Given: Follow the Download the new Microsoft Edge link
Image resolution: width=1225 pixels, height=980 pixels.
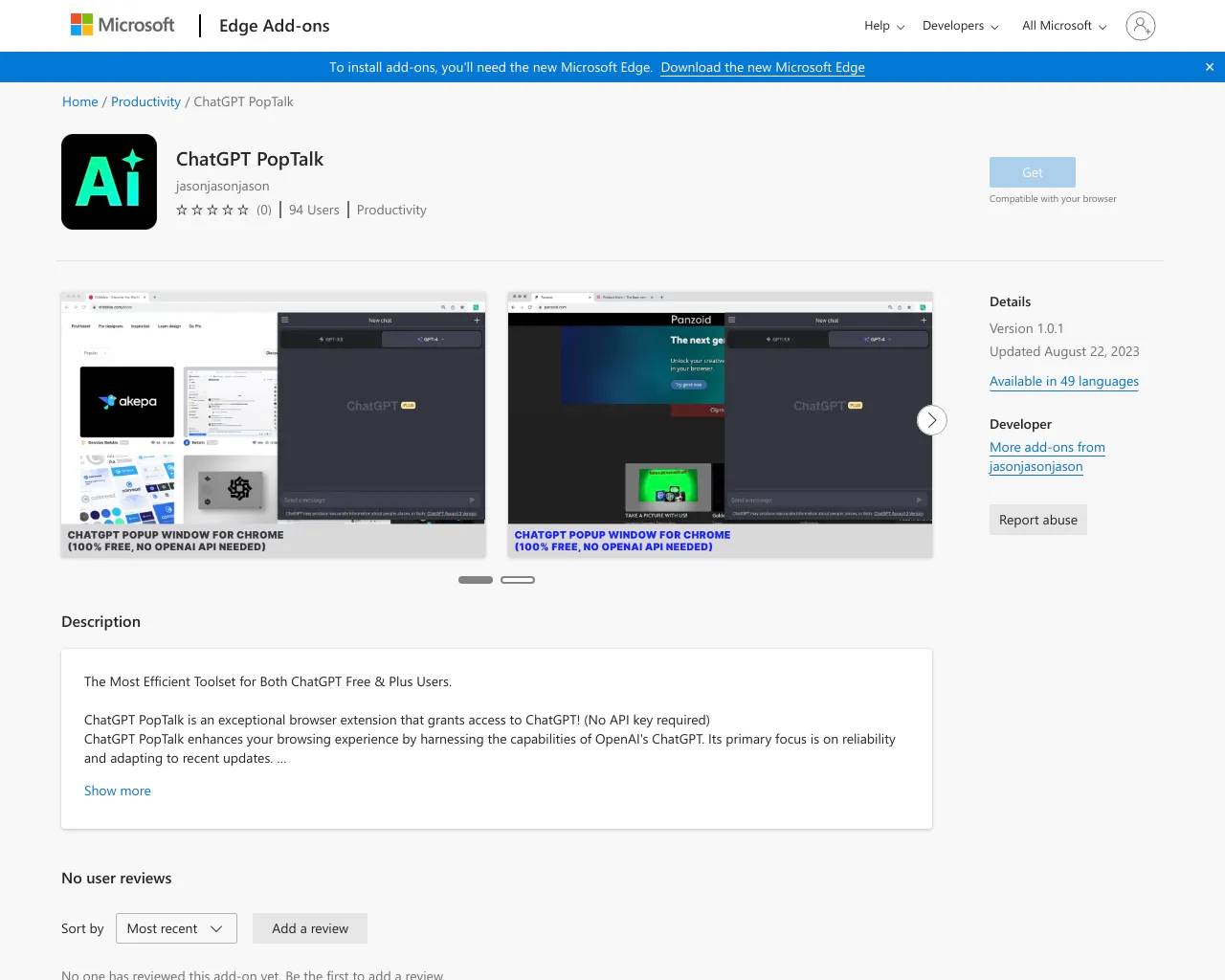Looking at the screenshot, I should [x=763, y=67].
